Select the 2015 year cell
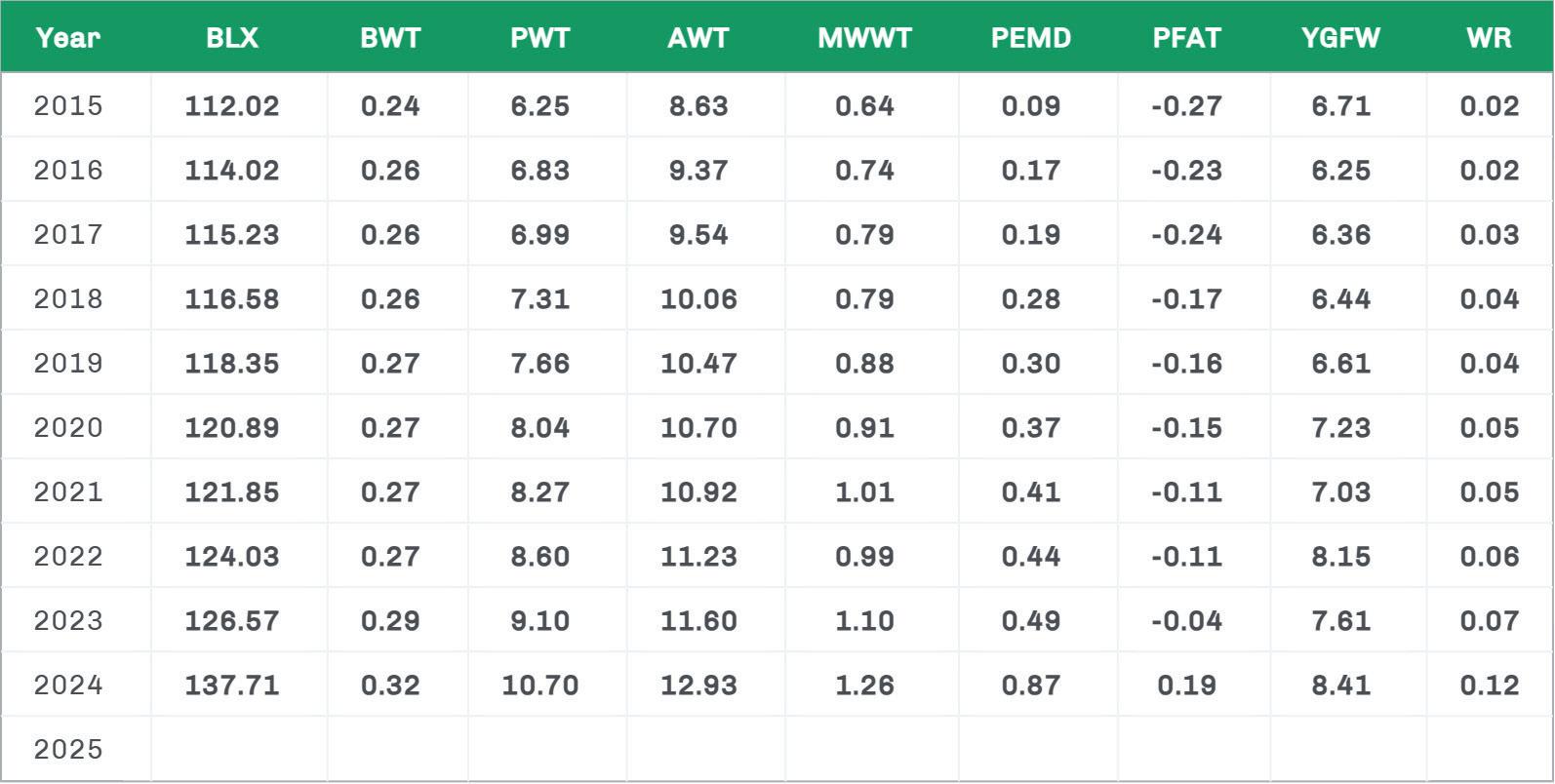The width and height of the screenshot is (1555, 784). [67, 105]
